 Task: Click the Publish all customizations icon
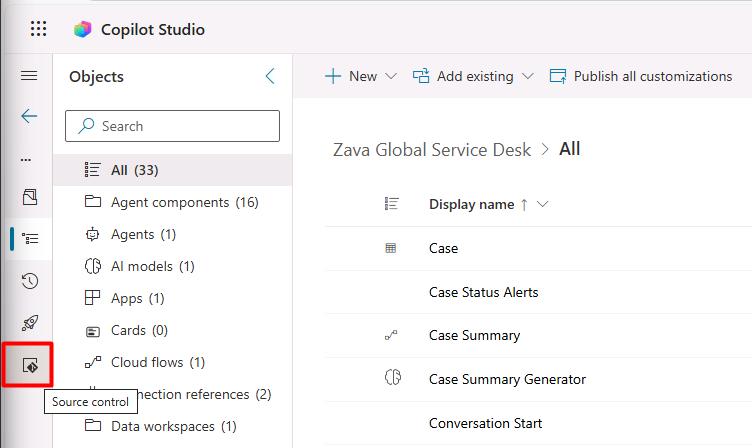pyautogui.click(x=558, y=76)
